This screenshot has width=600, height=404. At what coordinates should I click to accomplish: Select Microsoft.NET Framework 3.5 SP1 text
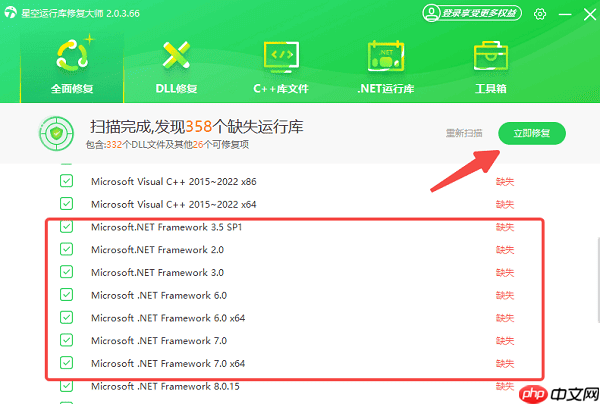166,227
